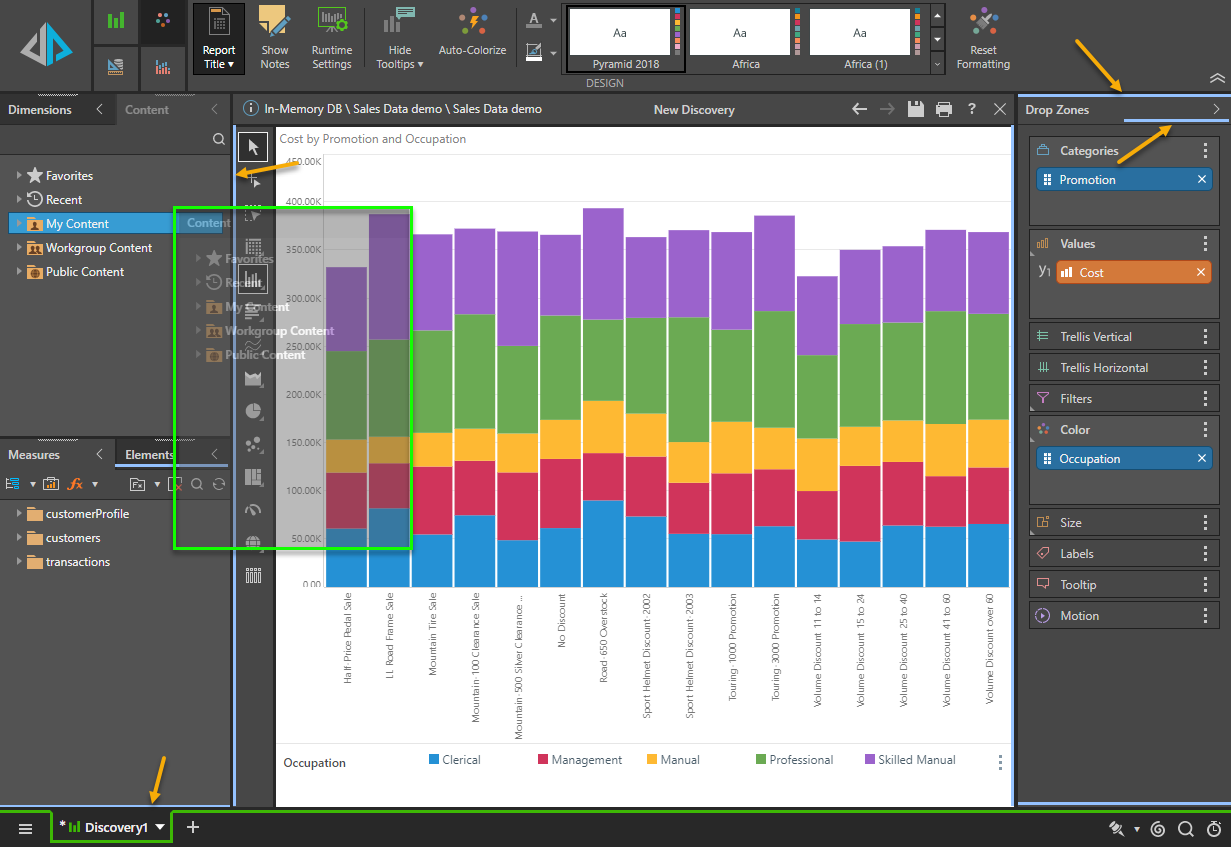Click the orange formula fx icon

click(x=75, y=484)
